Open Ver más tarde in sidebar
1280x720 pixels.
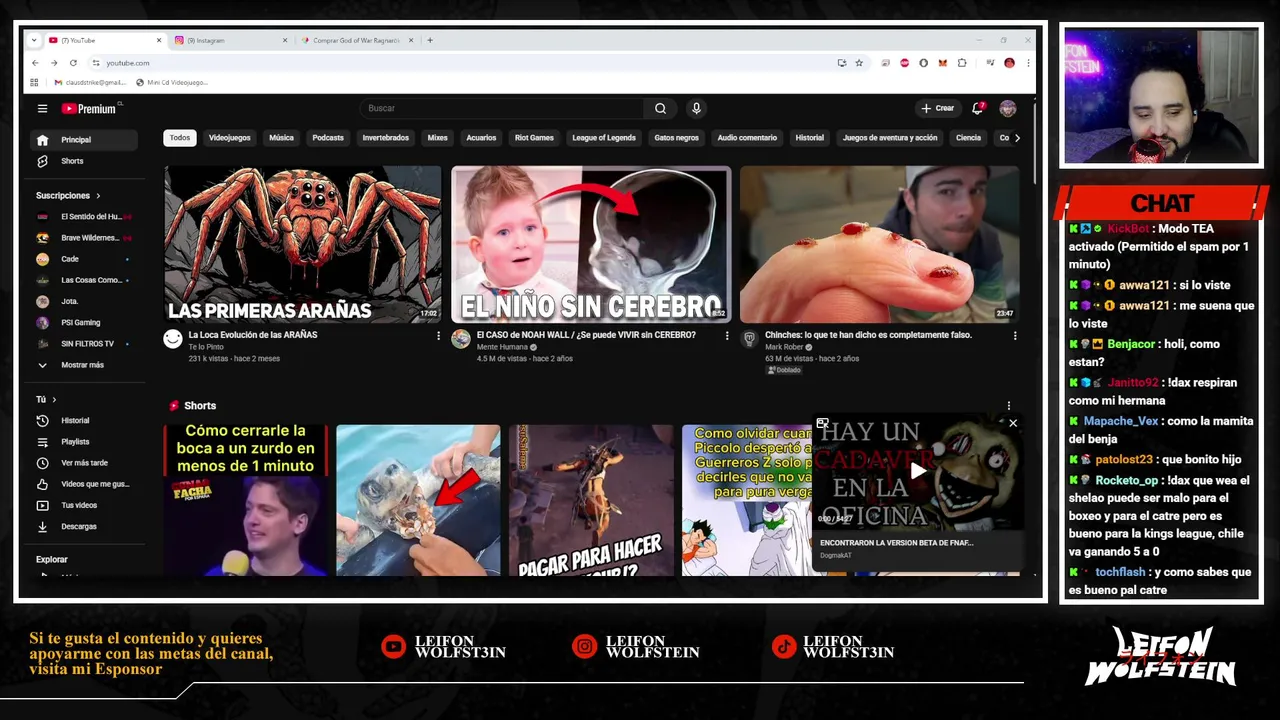(84, 463)
